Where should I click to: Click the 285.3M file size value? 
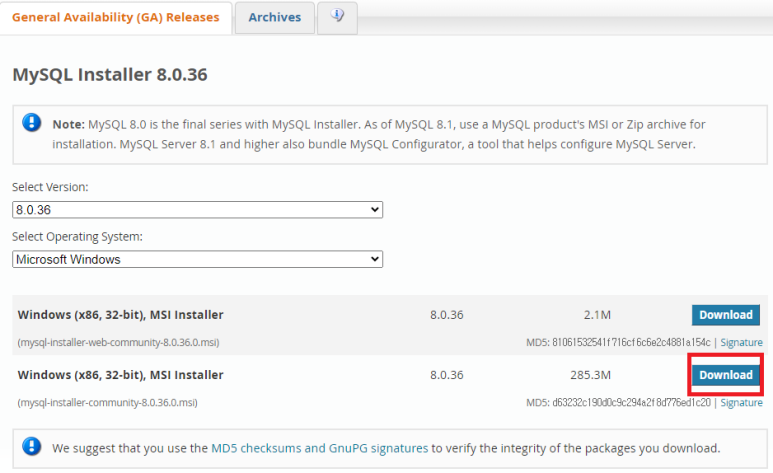pos(591,375)
